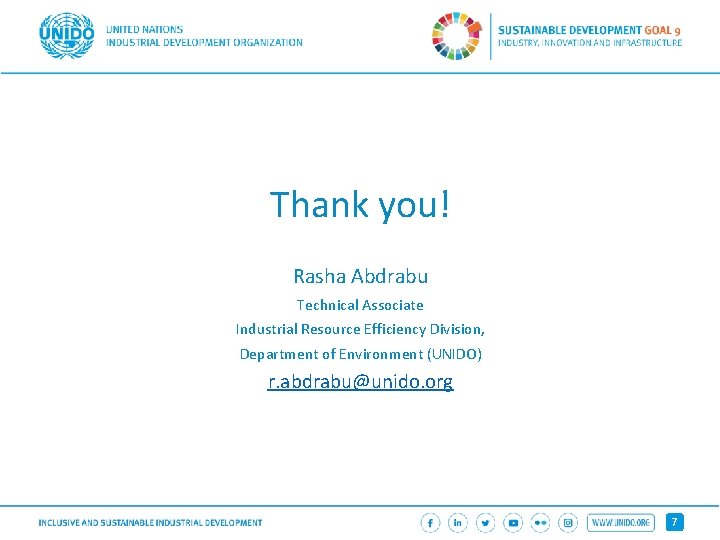
Task: Click the WWW.UNIDO.ORG button
Action: point(621,523)
